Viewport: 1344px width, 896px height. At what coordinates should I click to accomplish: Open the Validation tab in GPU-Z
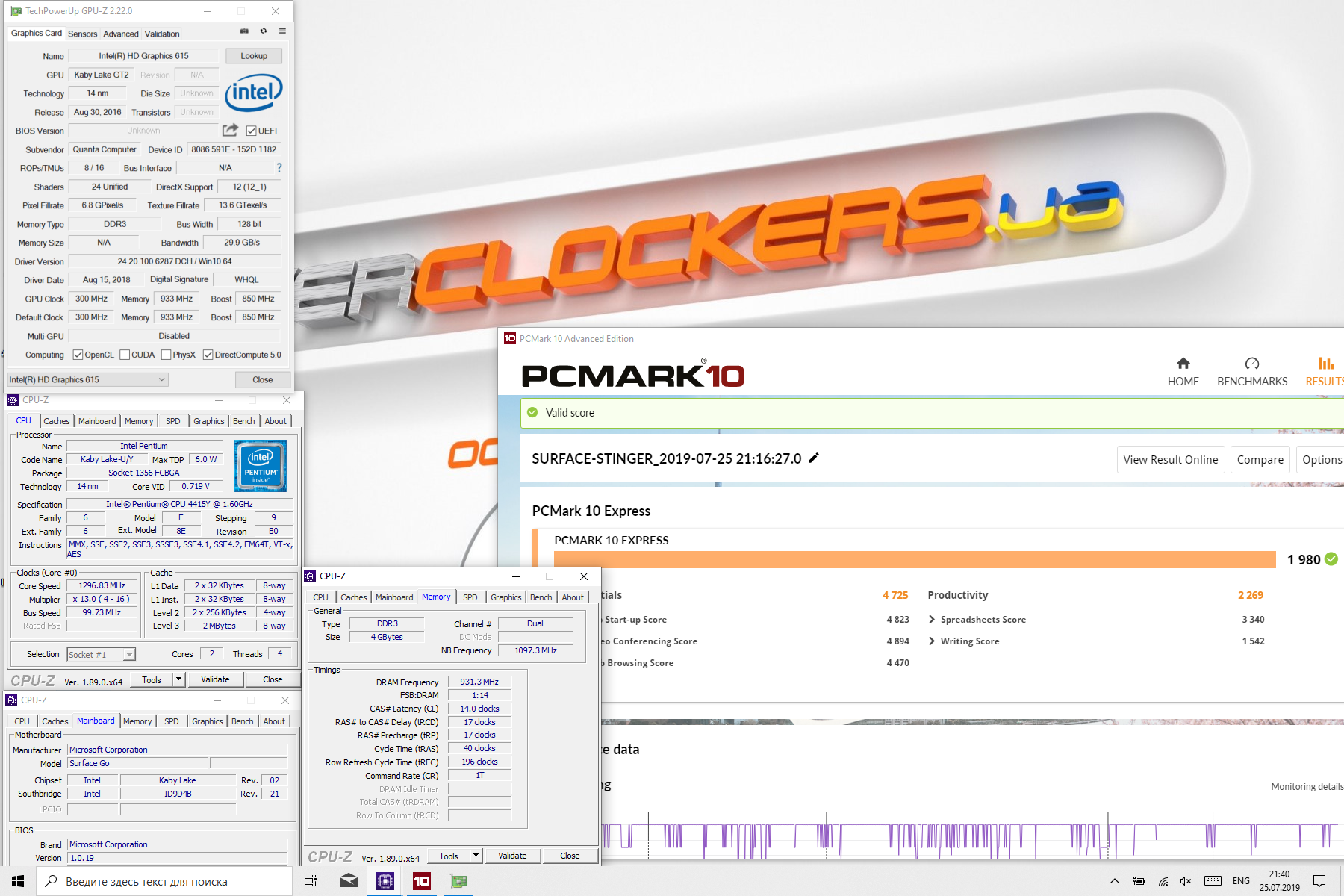coord(162,34)
